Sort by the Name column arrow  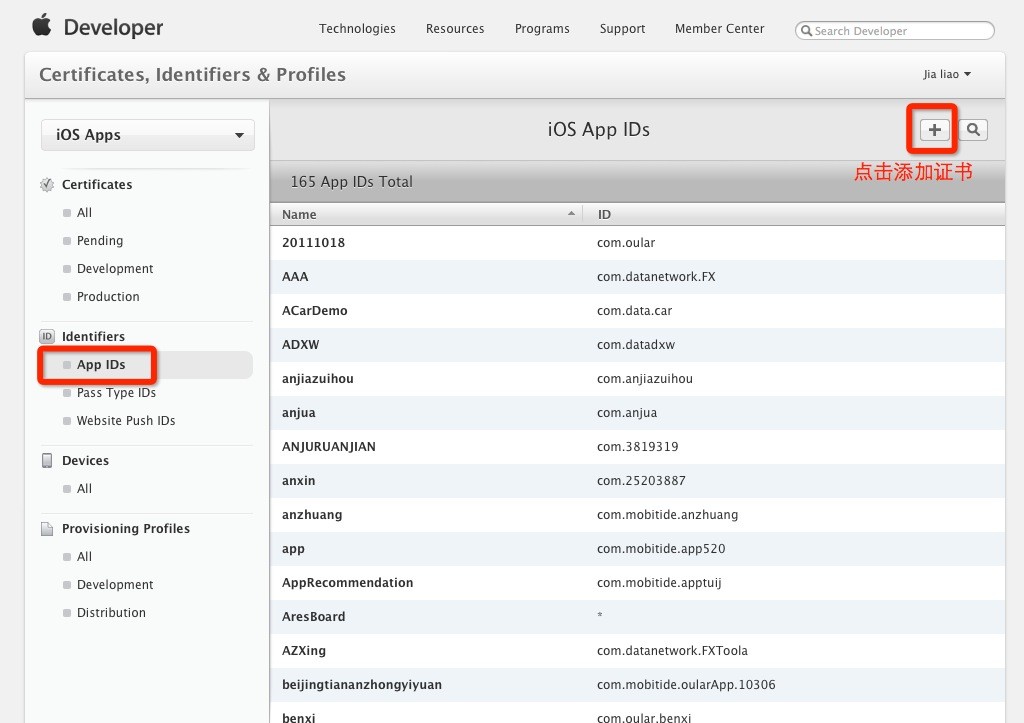pos(571,214)
